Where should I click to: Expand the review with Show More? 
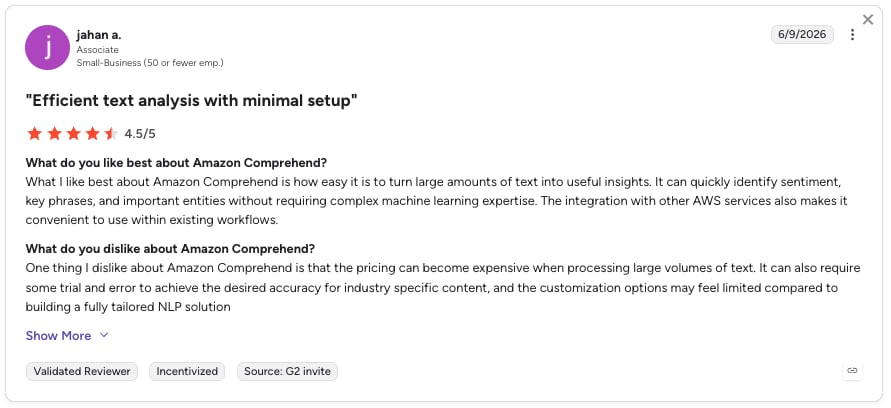[58, 336]
